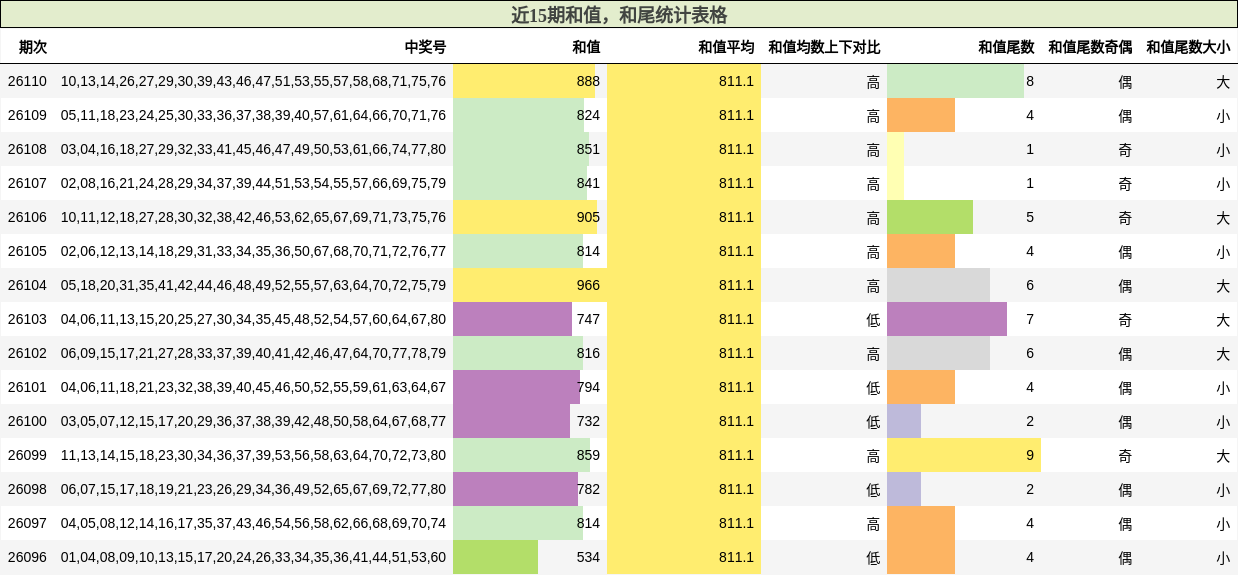Click period number 26100
Viewport: 1238px width, 575px height.
pyautogui.click(x=27, y=421)
